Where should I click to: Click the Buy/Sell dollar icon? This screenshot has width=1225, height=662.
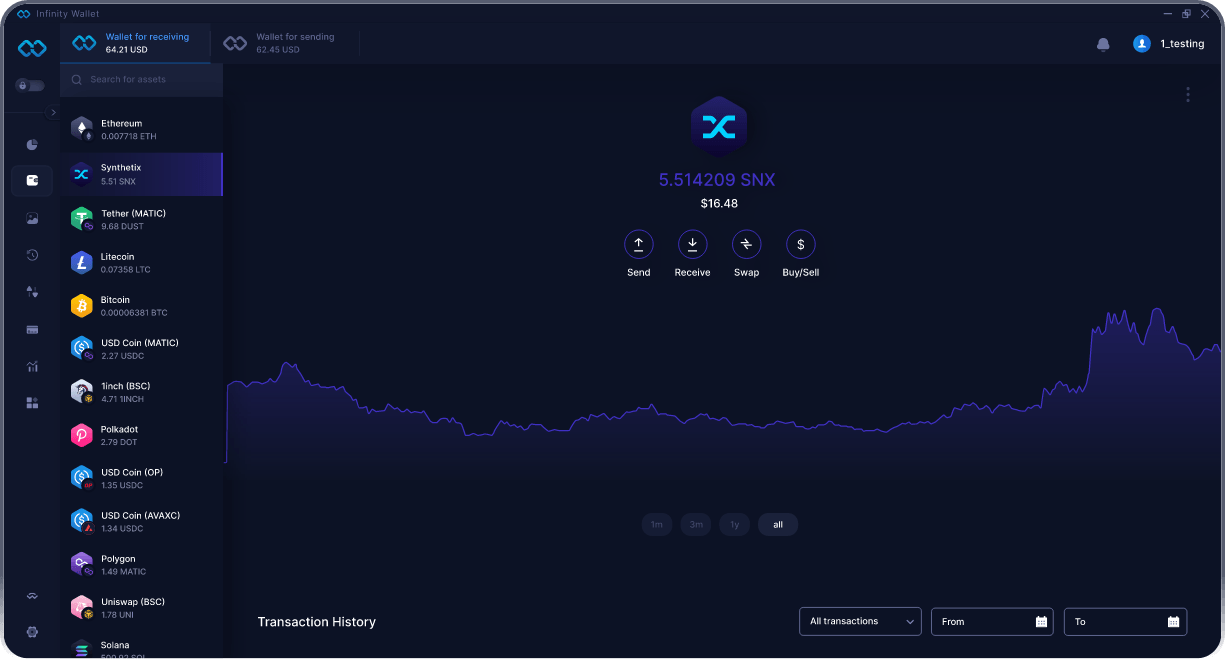800,244
